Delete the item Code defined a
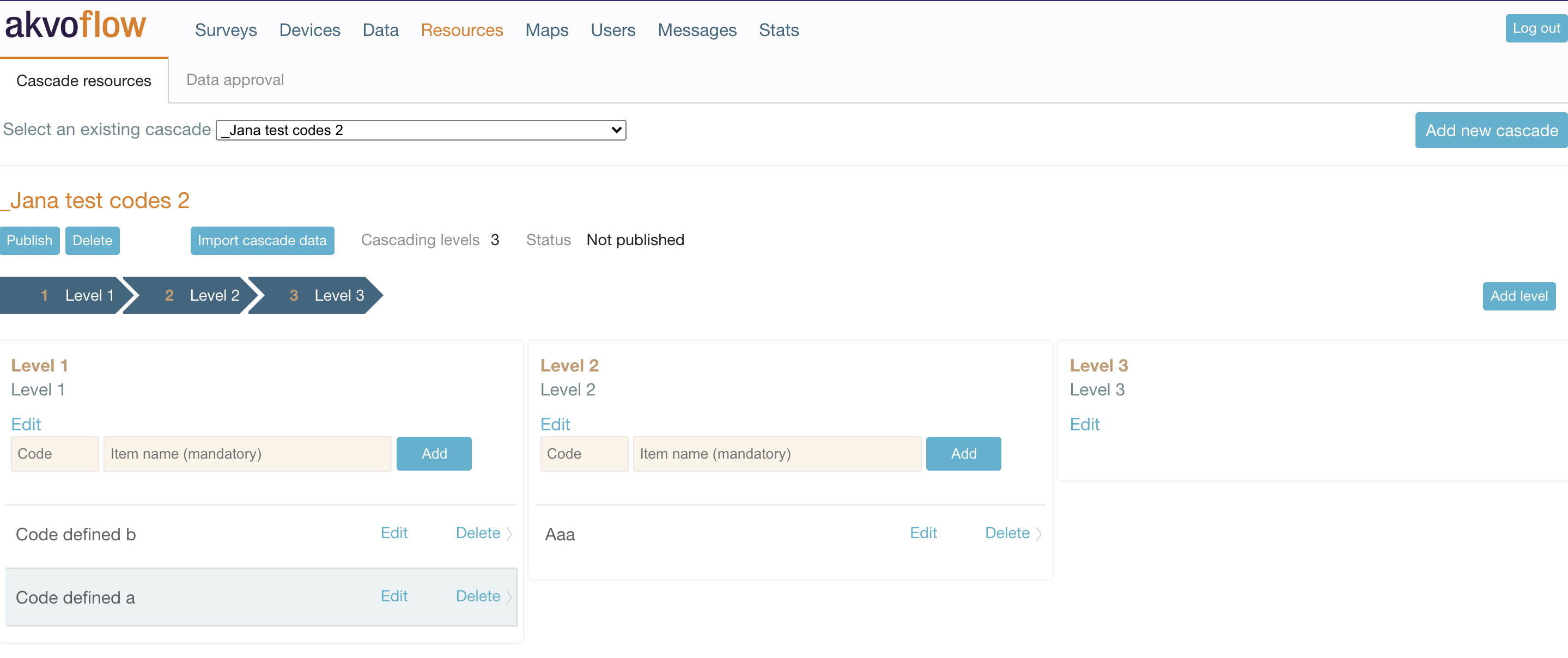 coord(478,596)
